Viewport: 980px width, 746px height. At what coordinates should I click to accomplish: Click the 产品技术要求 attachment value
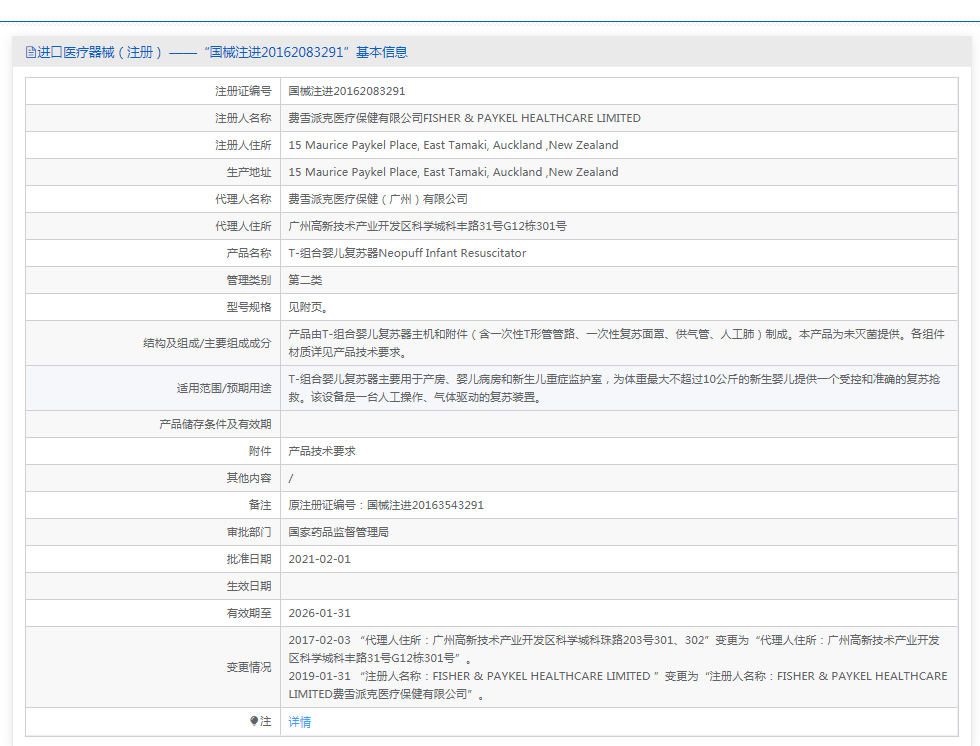click(322, 451)
